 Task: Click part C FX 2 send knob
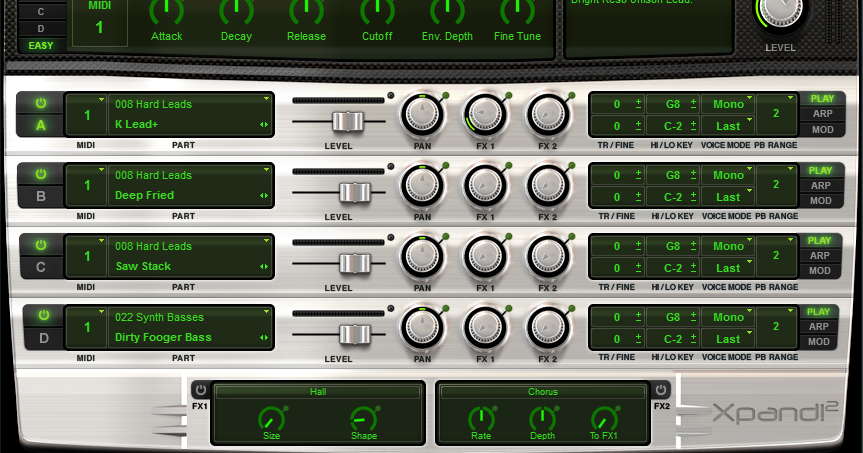(x=548, y=257)
